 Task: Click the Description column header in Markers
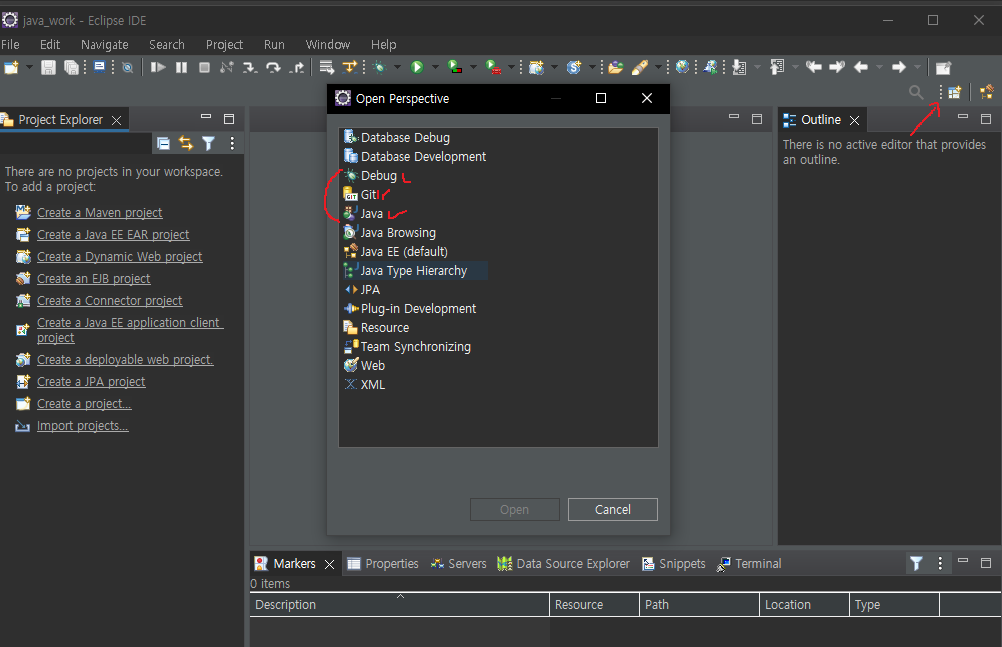coord(399,604)
